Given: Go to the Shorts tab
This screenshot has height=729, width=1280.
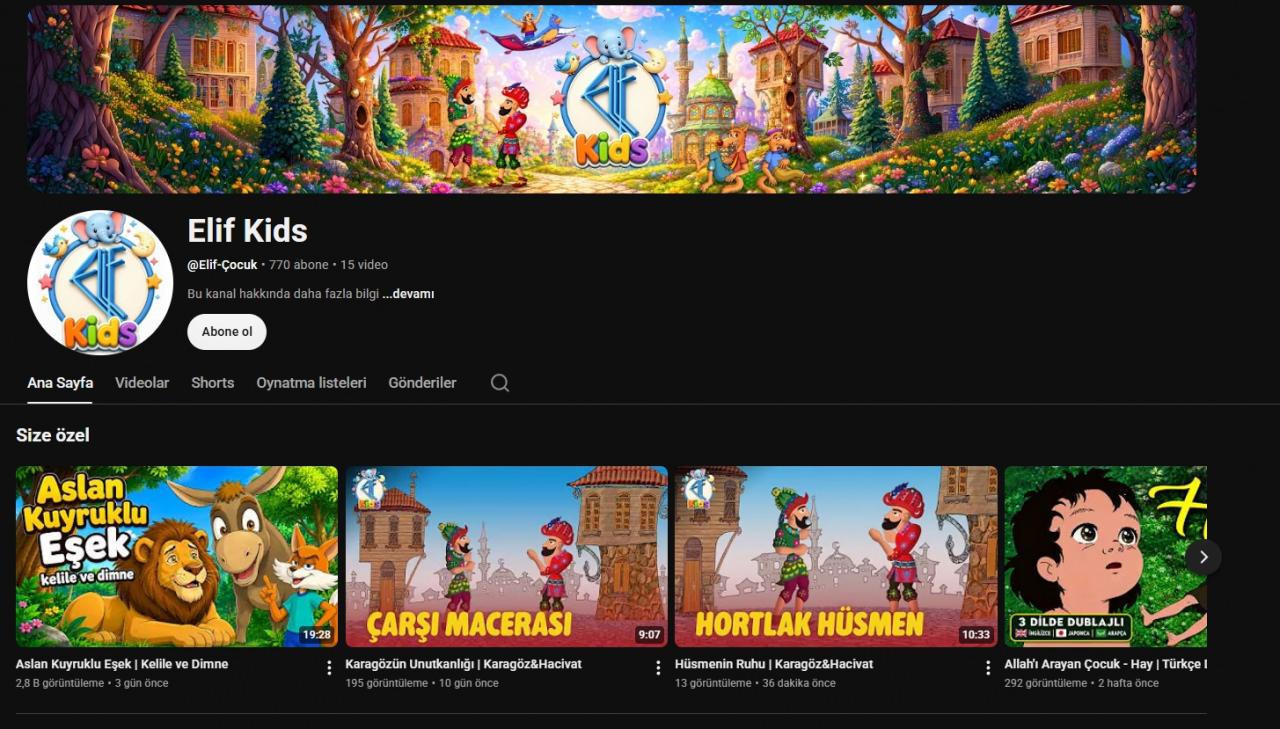Looking at the screenshot, I should (x=213, y=383).
